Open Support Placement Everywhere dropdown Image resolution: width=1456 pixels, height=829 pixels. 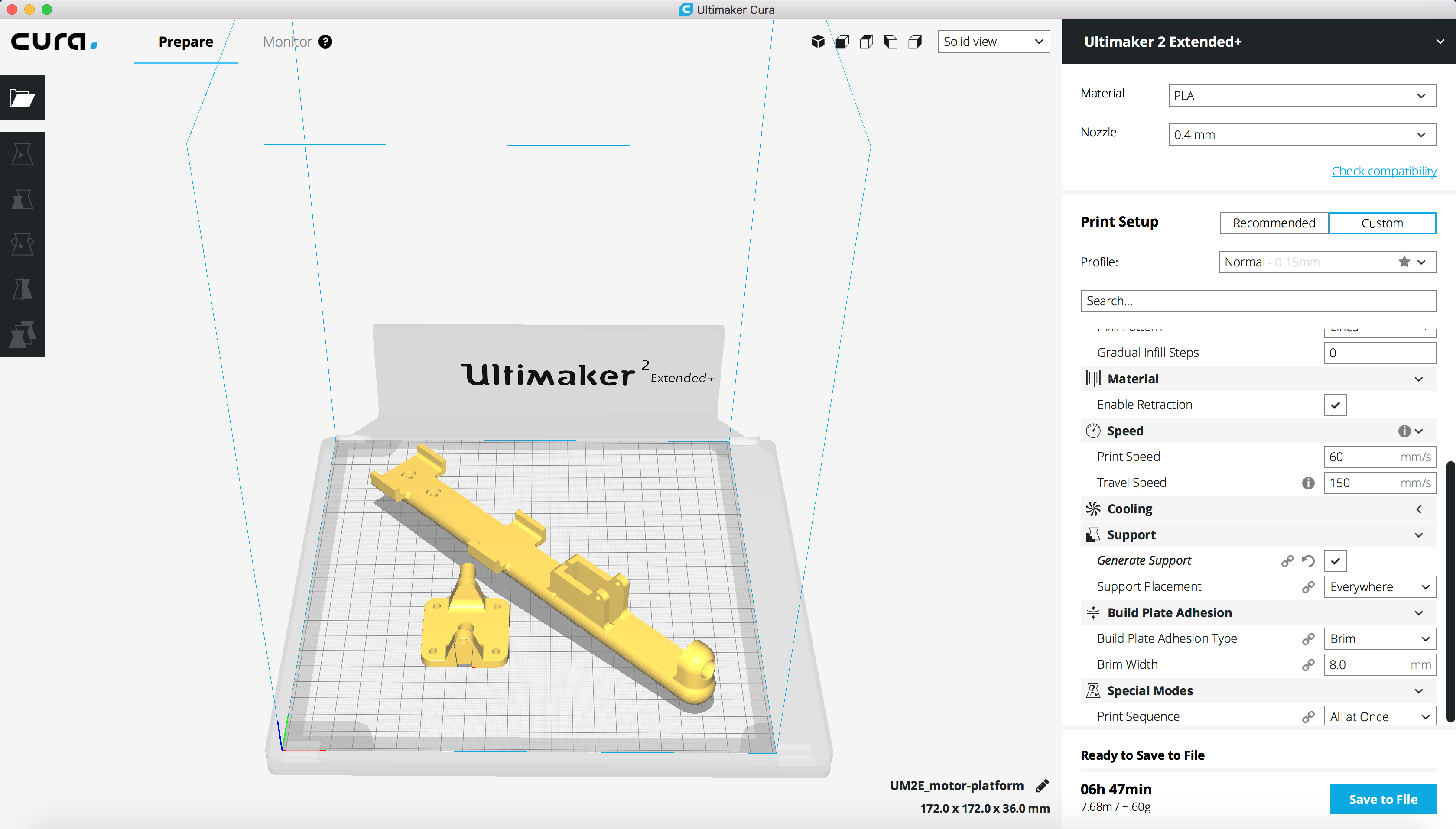pyautogui.click(x=1380, y=587)
